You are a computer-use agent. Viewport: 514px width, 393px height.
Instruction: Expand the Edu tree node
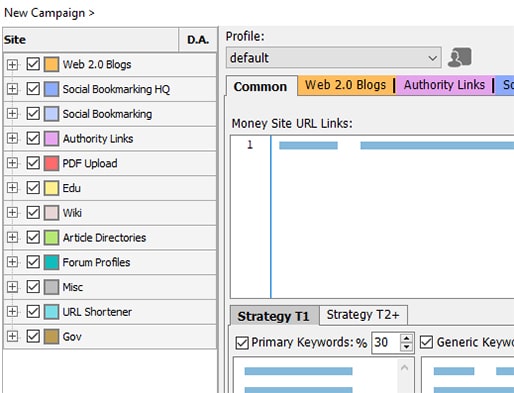tap(12, 188)
